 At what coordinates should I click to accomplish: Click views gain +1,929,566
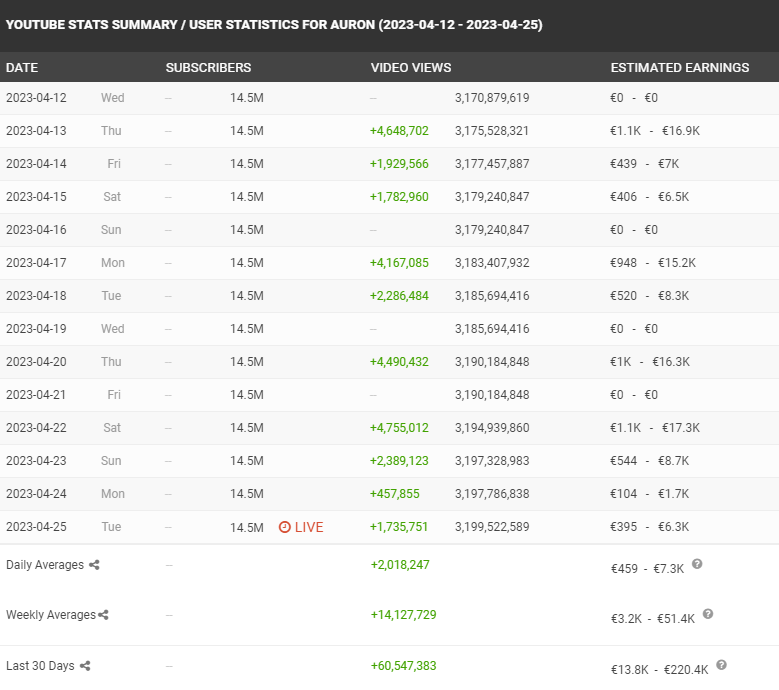pyautogui.click(x=399, y=164)
